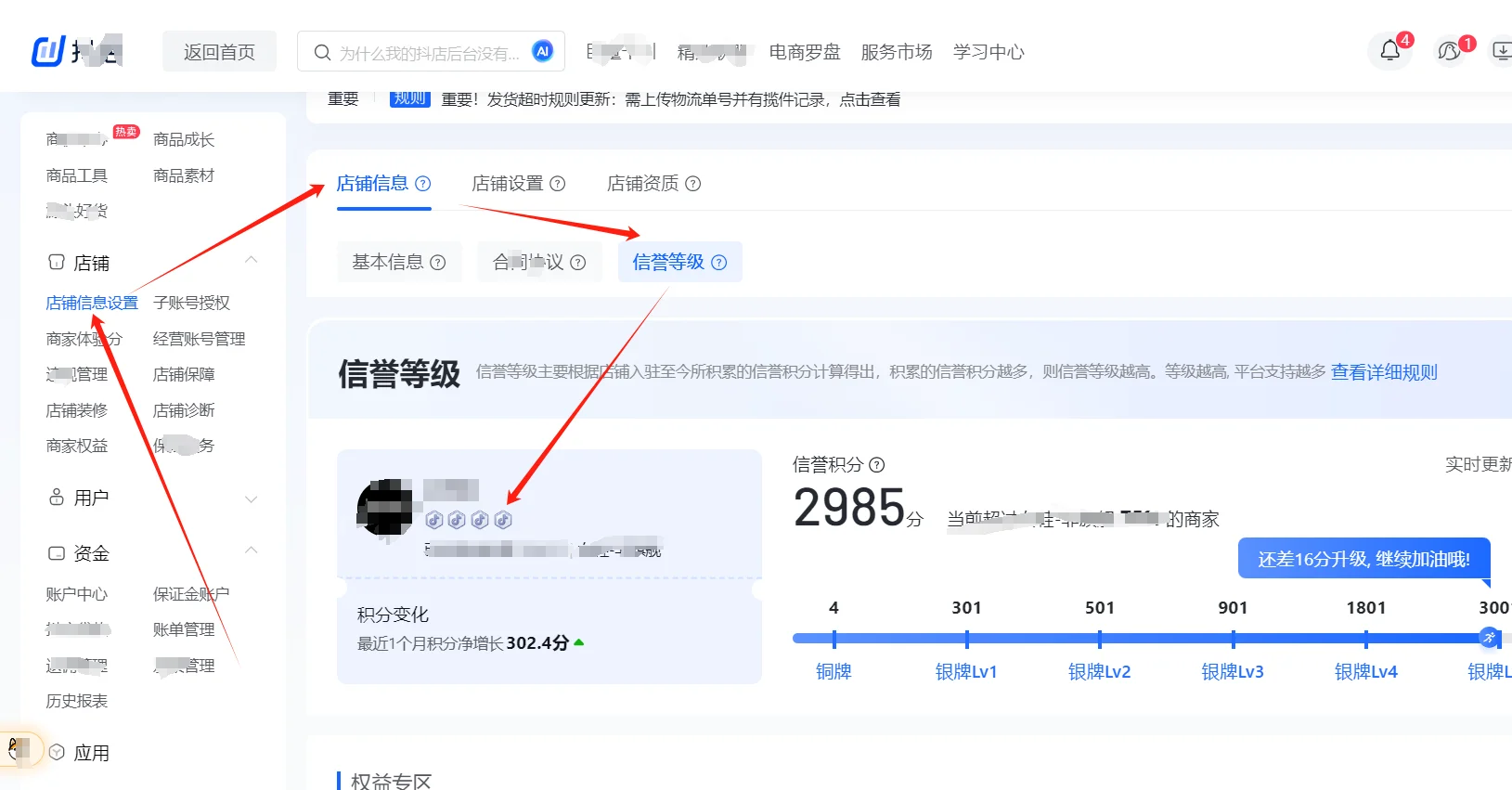Image resolution: width=1512 pixels, height=790 pixels.
Task: Click help icon beside 合同协议
Action: coord(578,263)
